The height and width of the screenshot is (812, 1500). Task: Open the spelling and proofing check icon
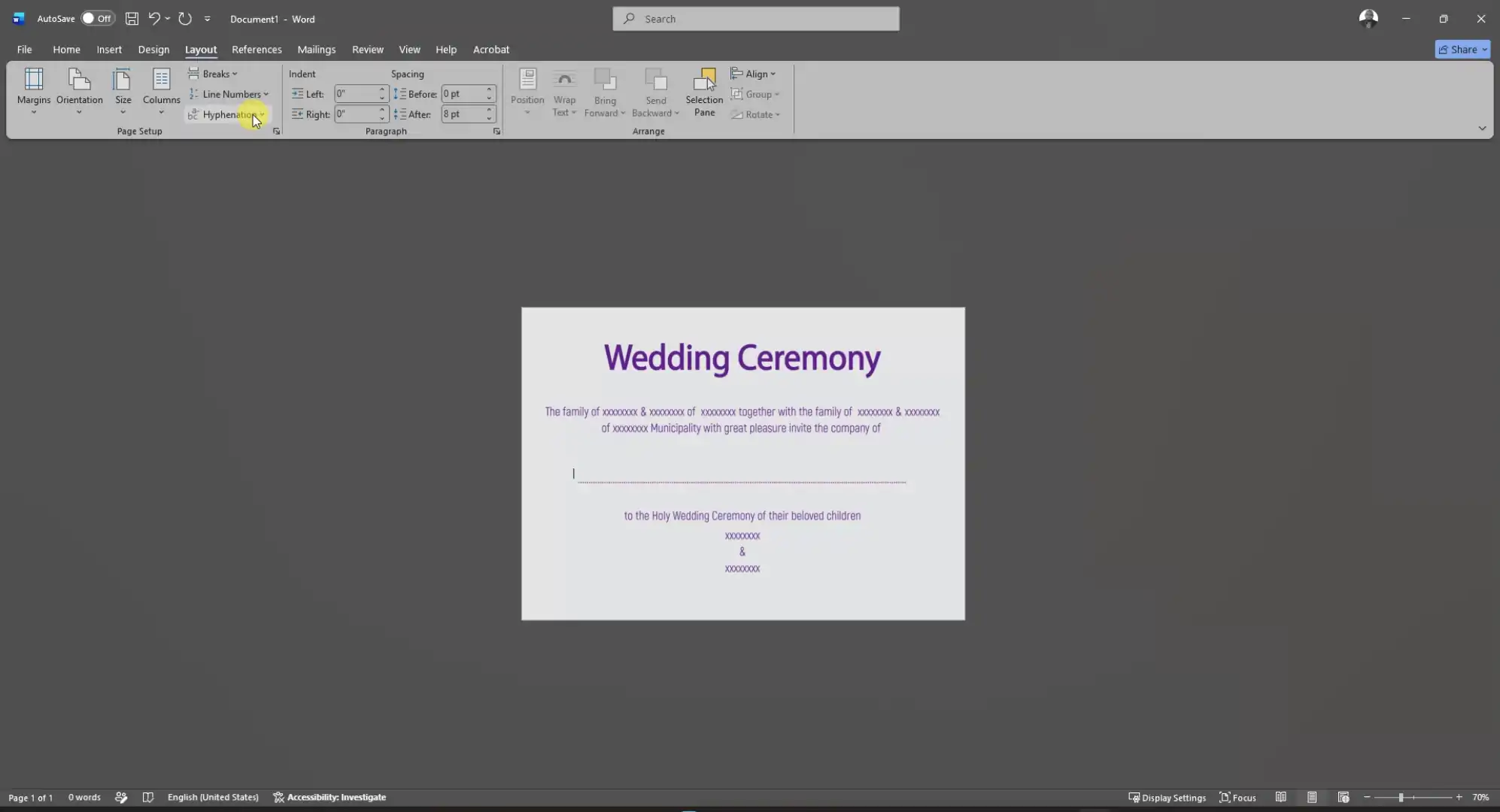click(x=121, y=798)
